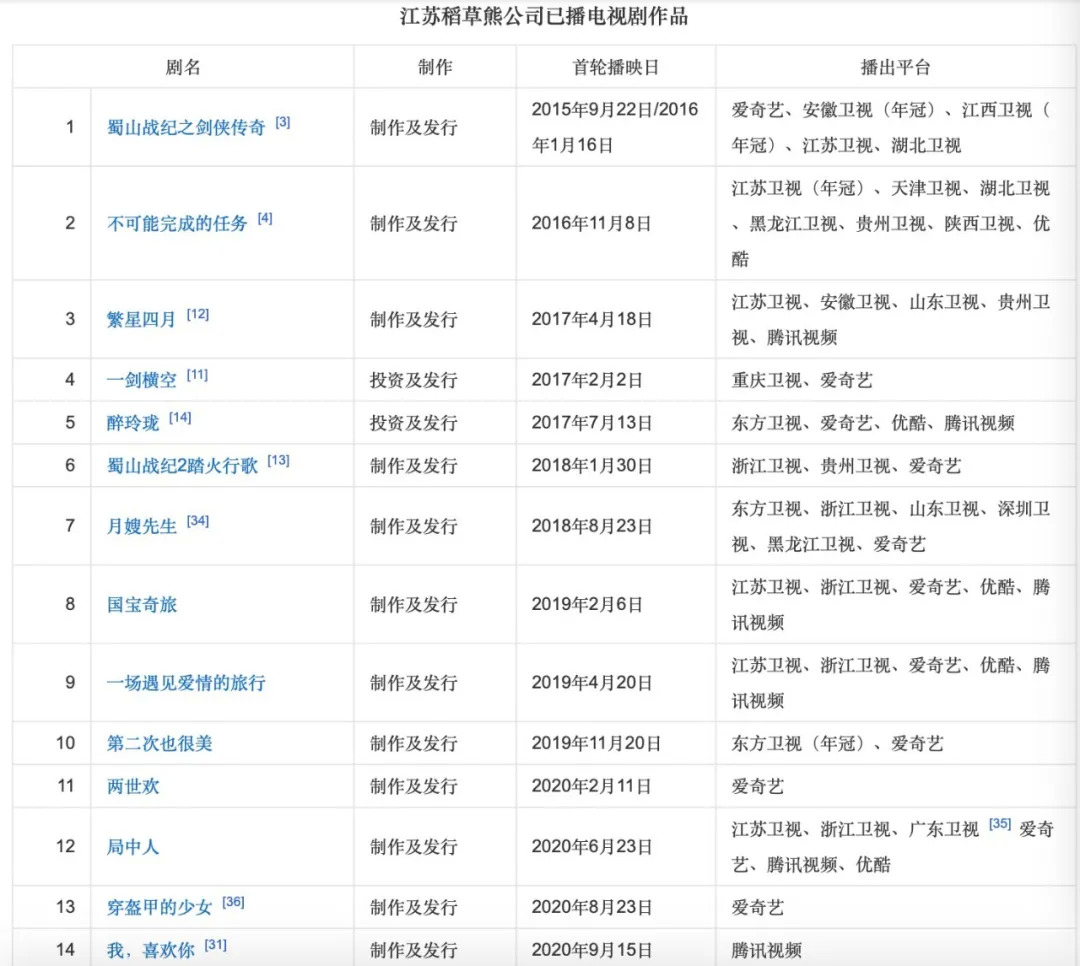The image size is (1080, 966).
Task: Open citation [4] beside 不可能完成的任务
Action: pos(264,219)
